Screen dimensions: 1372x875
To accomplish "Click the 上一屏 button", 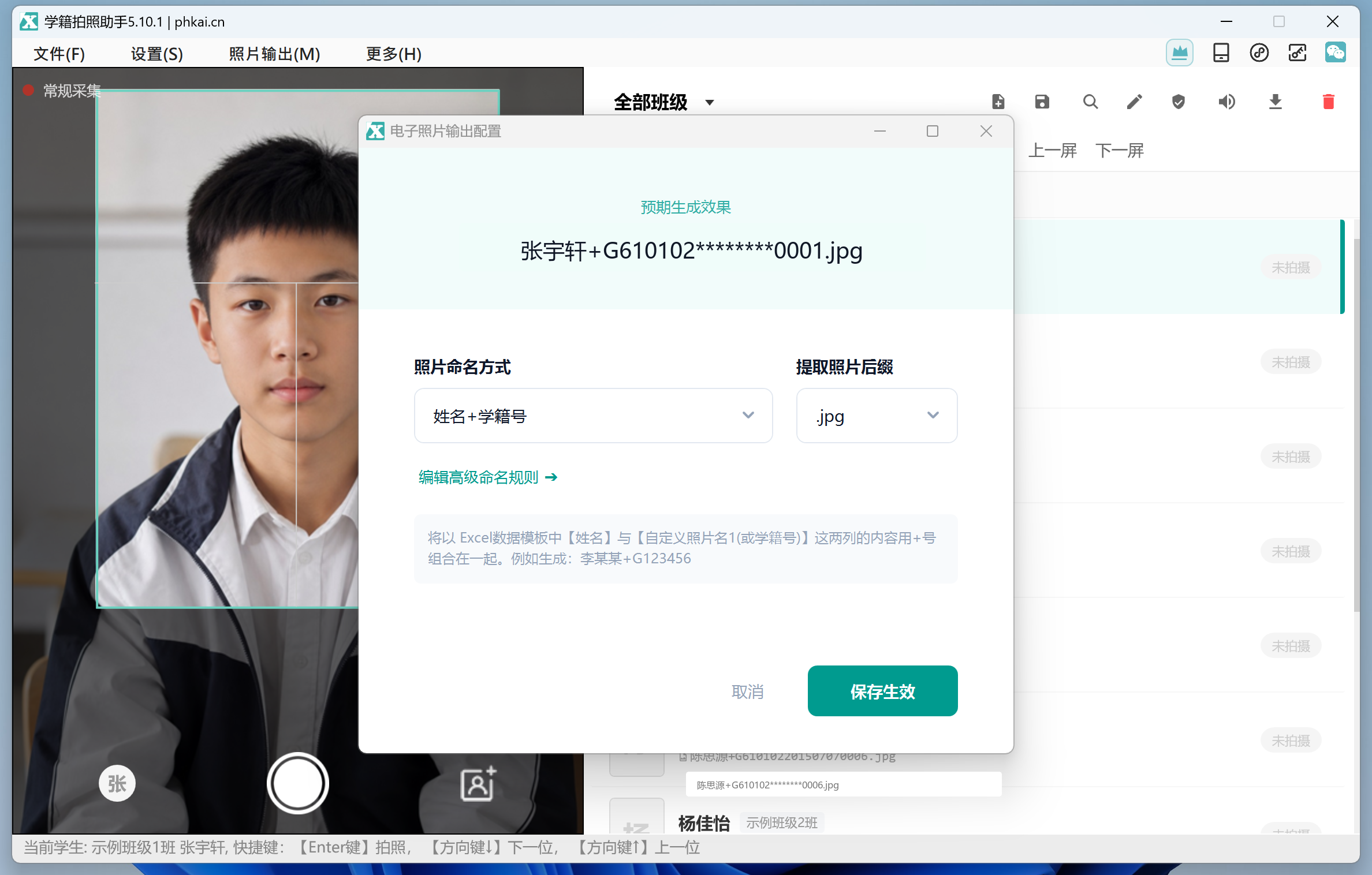I will (1052, 151).
